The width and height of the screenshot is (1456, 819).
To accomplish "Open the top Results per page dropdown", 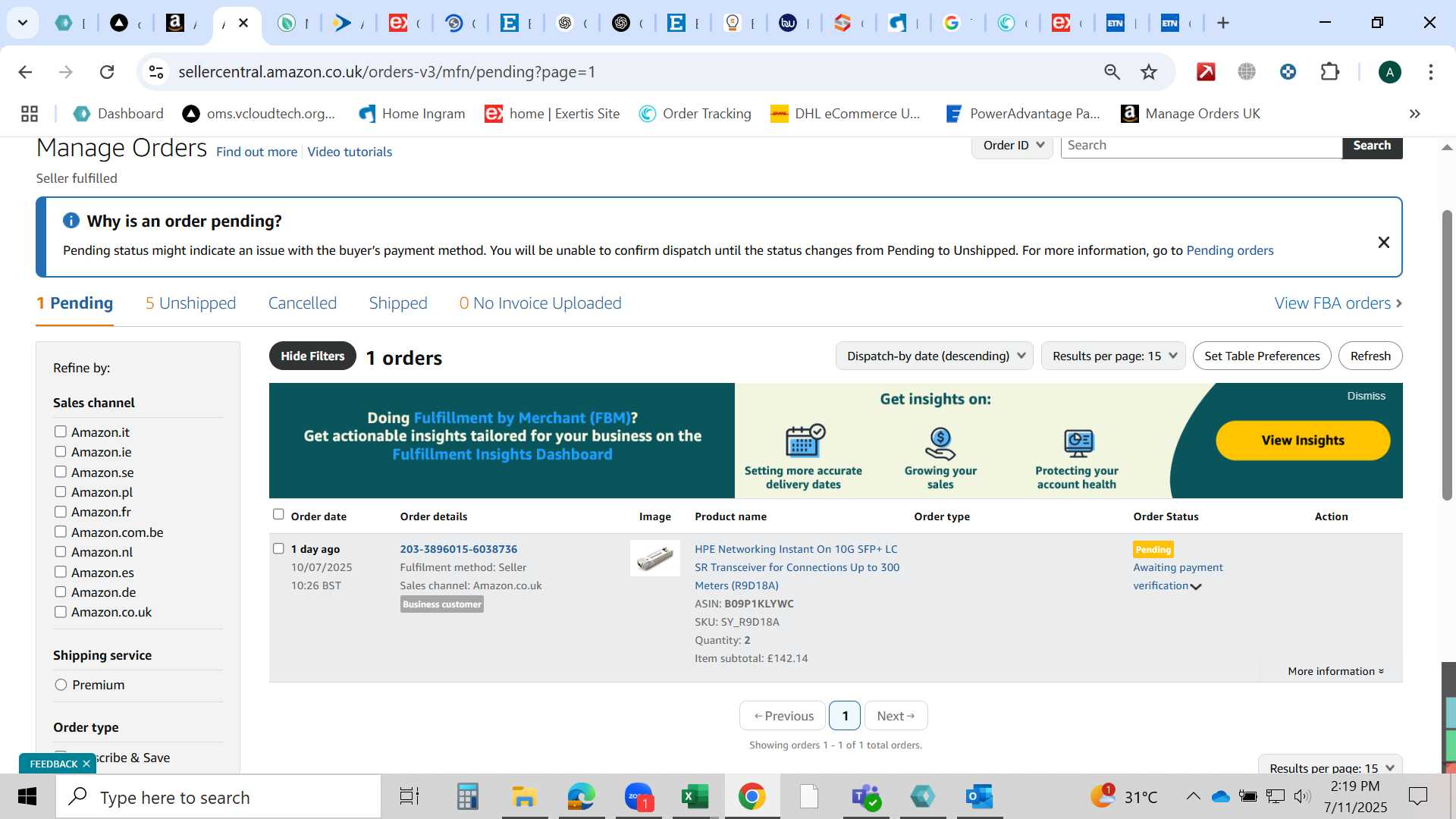I will [1113, 356].
